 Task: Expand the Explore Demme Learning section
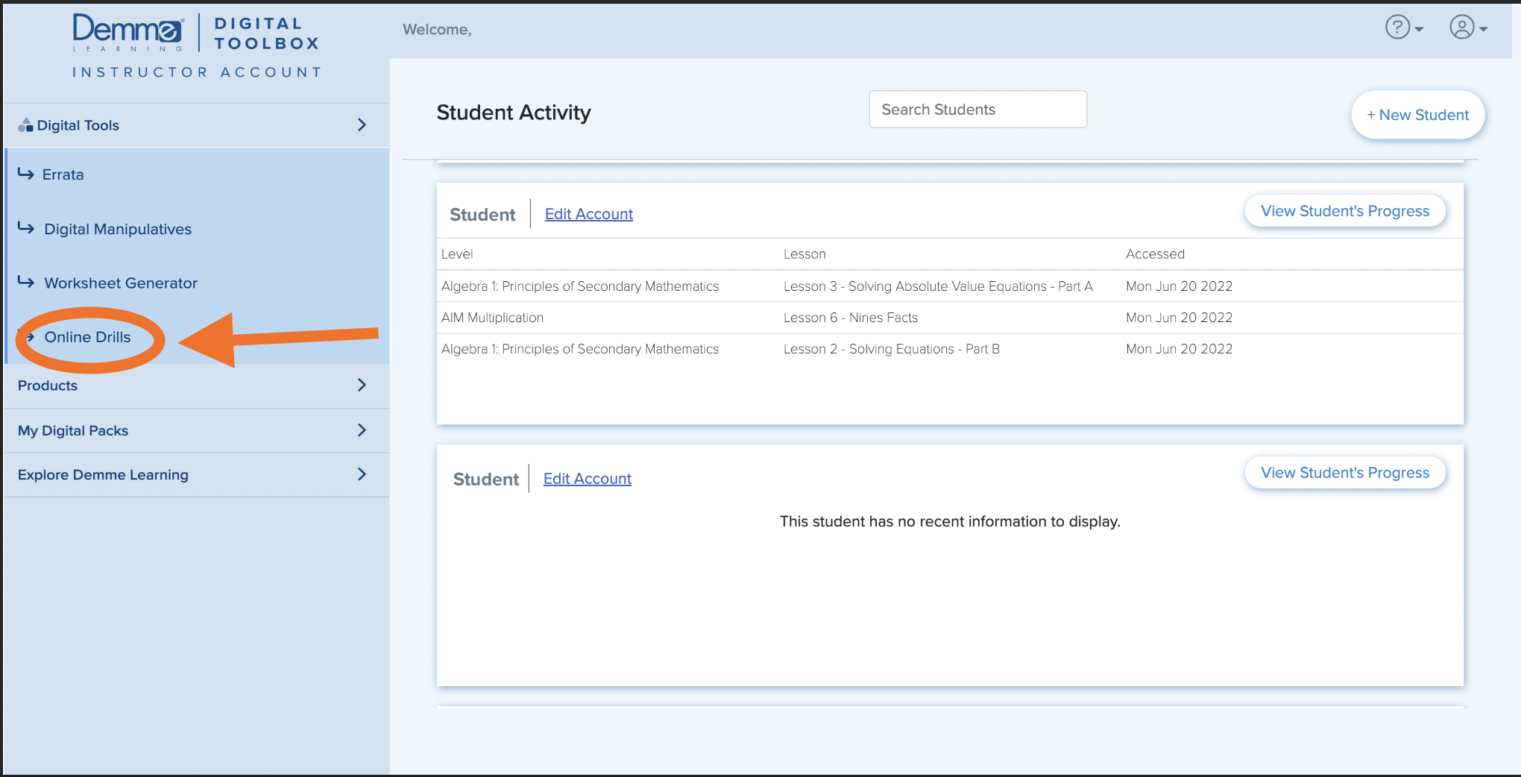click(363, 474)
